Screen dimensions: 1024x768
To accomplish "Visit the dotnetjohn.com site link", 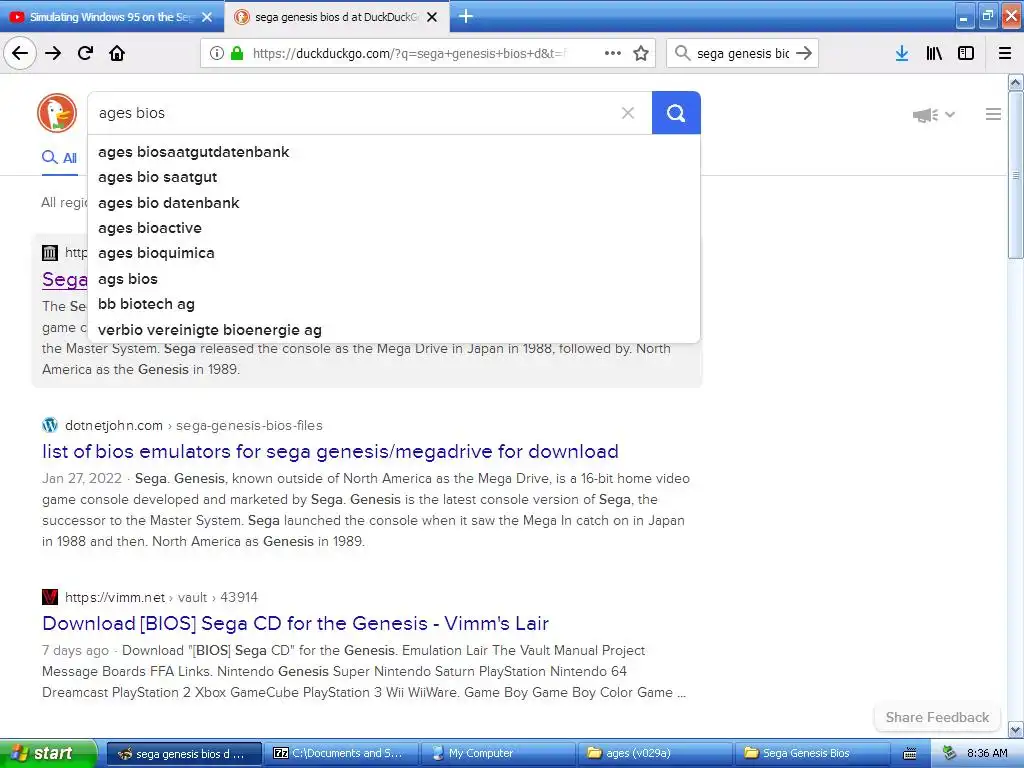I will pos(194,425).
